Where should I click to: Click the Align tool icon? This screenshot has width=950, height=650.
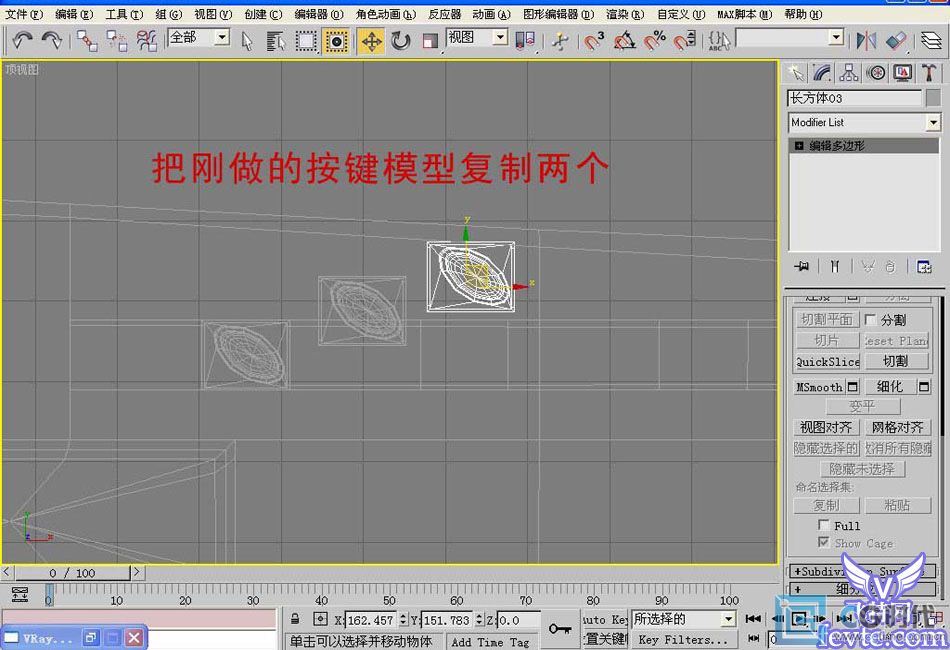point(896,41)
